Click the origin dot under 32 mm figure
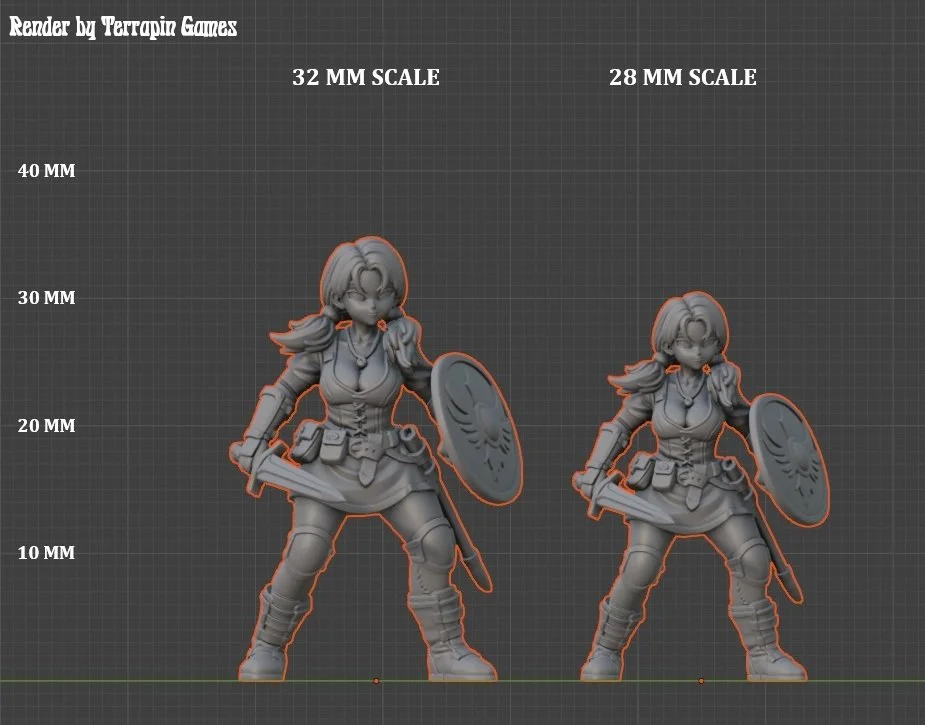 pyautogui.click(x=376, y=681)
